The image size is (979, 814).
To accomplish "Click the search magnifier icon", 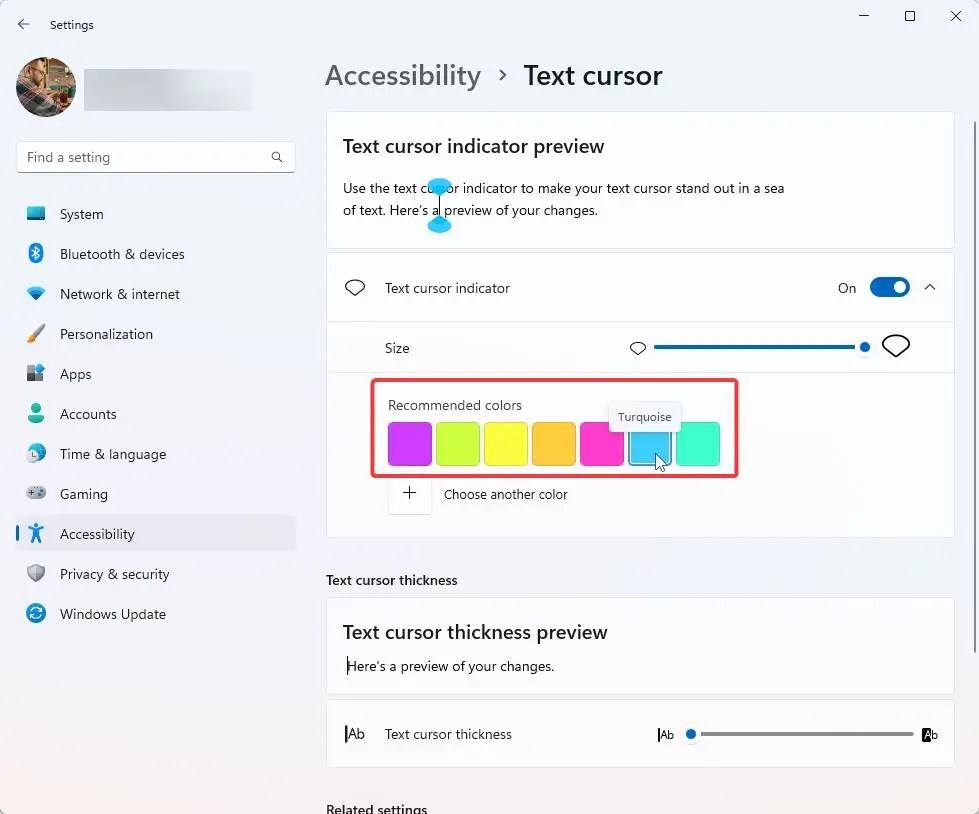I will (x=277, y=157).
